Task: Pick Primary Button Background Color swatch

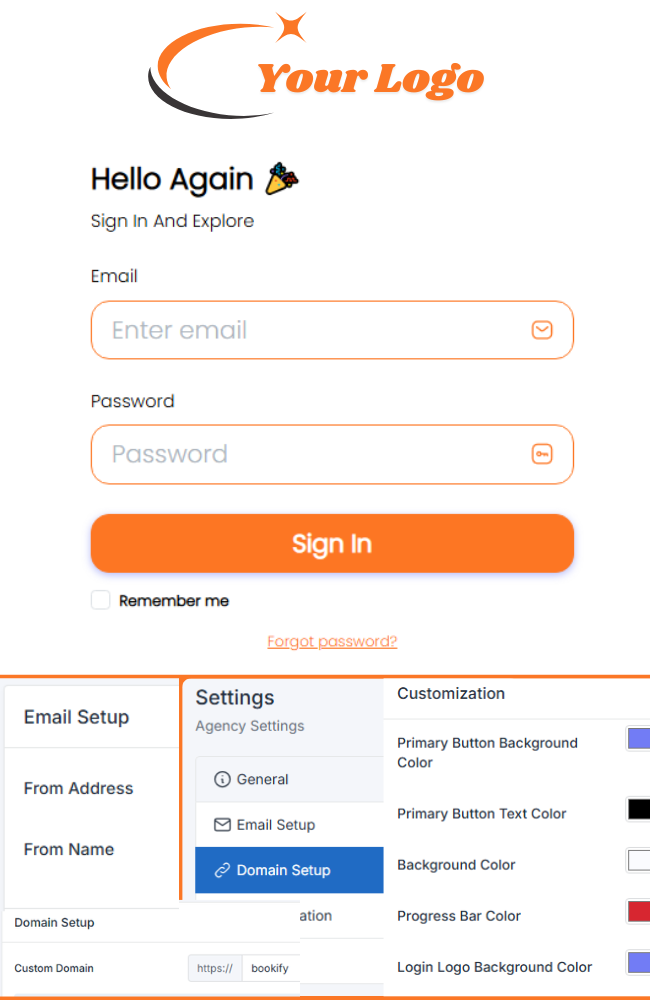Action: 639,739
